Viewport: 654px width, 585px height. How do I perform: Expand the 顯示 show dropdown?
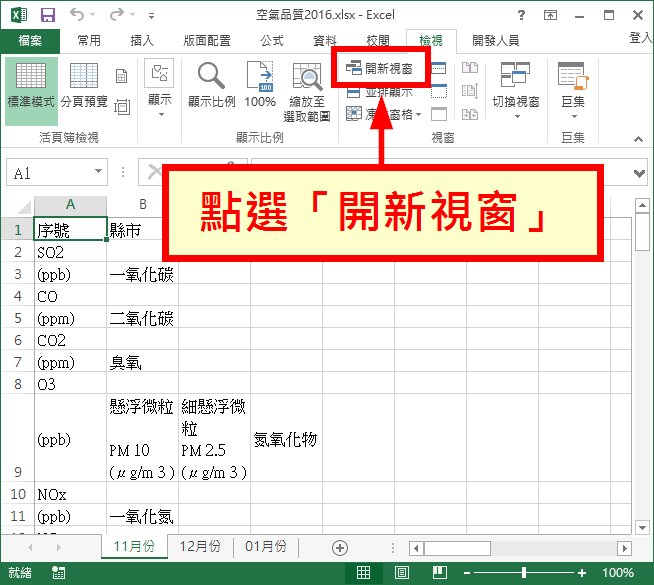point(160,90)
